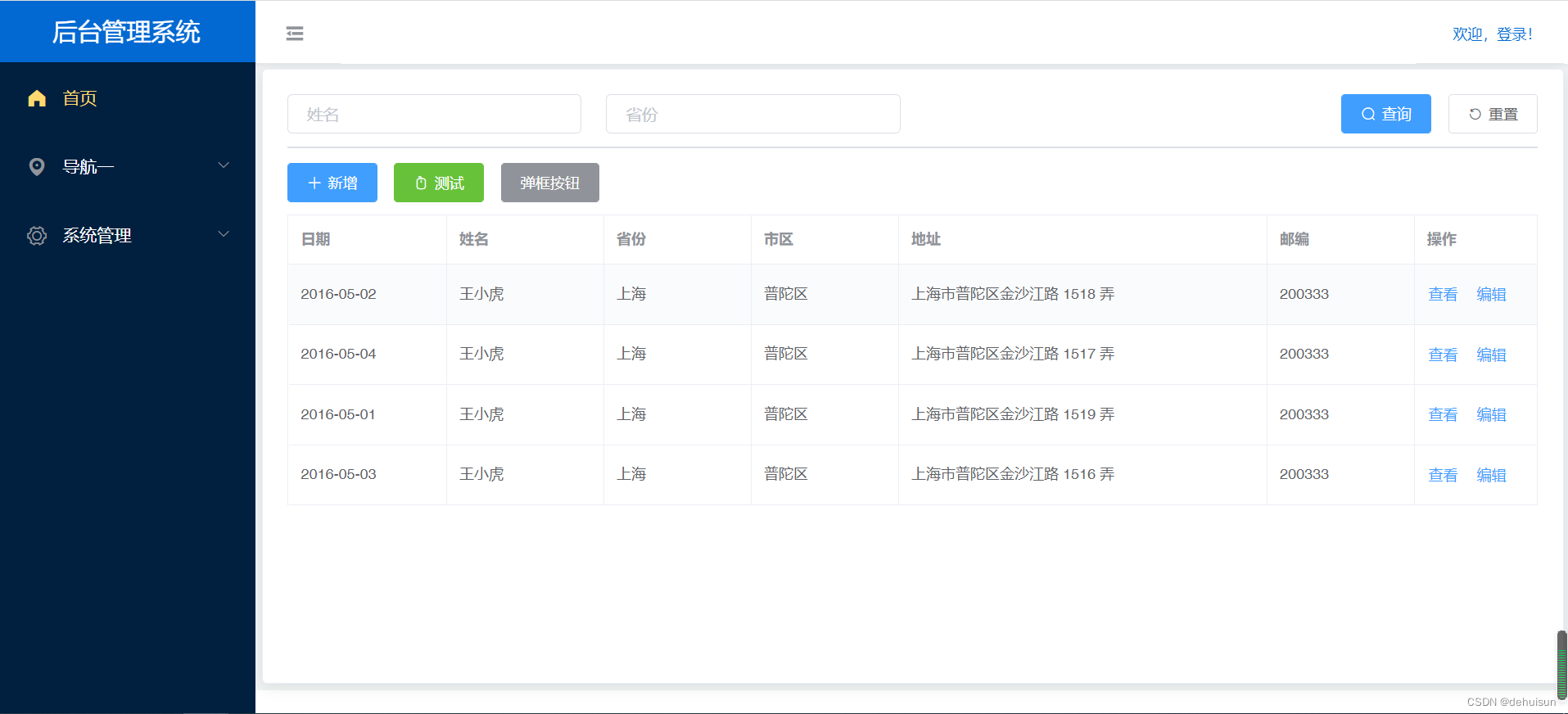Click the gear icon for 系统管理
1568x714 pixels.
point(37,236)
